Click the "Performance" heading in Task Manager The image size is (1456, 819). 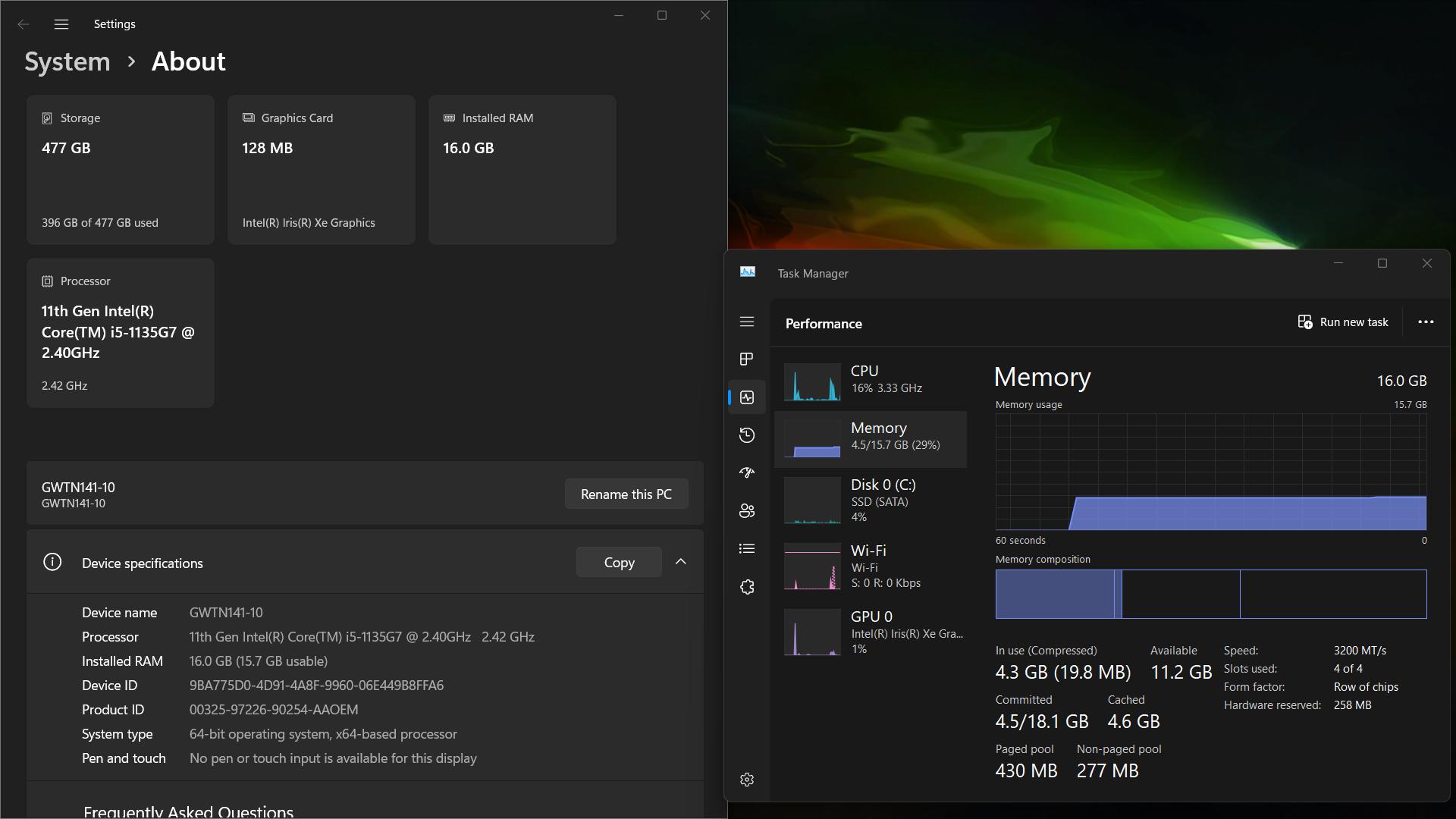pos(824,324)
